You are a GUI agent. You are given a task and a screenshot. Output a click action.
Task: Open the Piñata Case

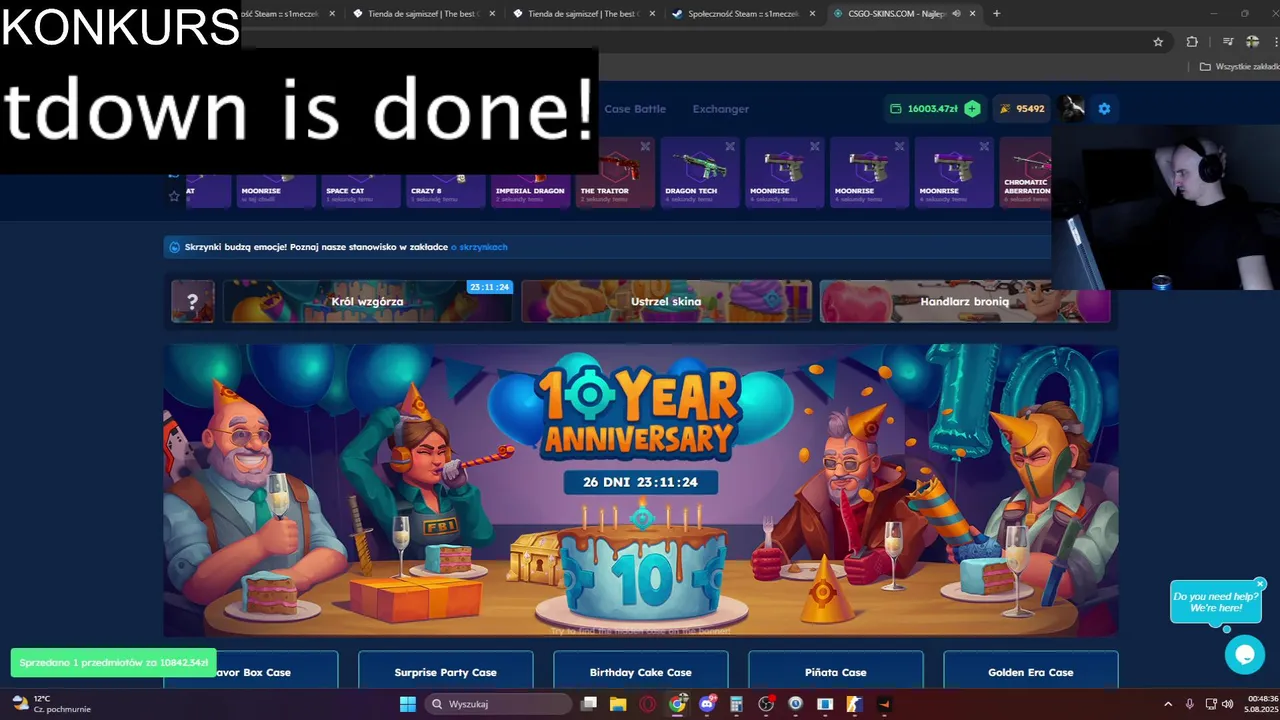pyautogui.click(x=835, y=672)
